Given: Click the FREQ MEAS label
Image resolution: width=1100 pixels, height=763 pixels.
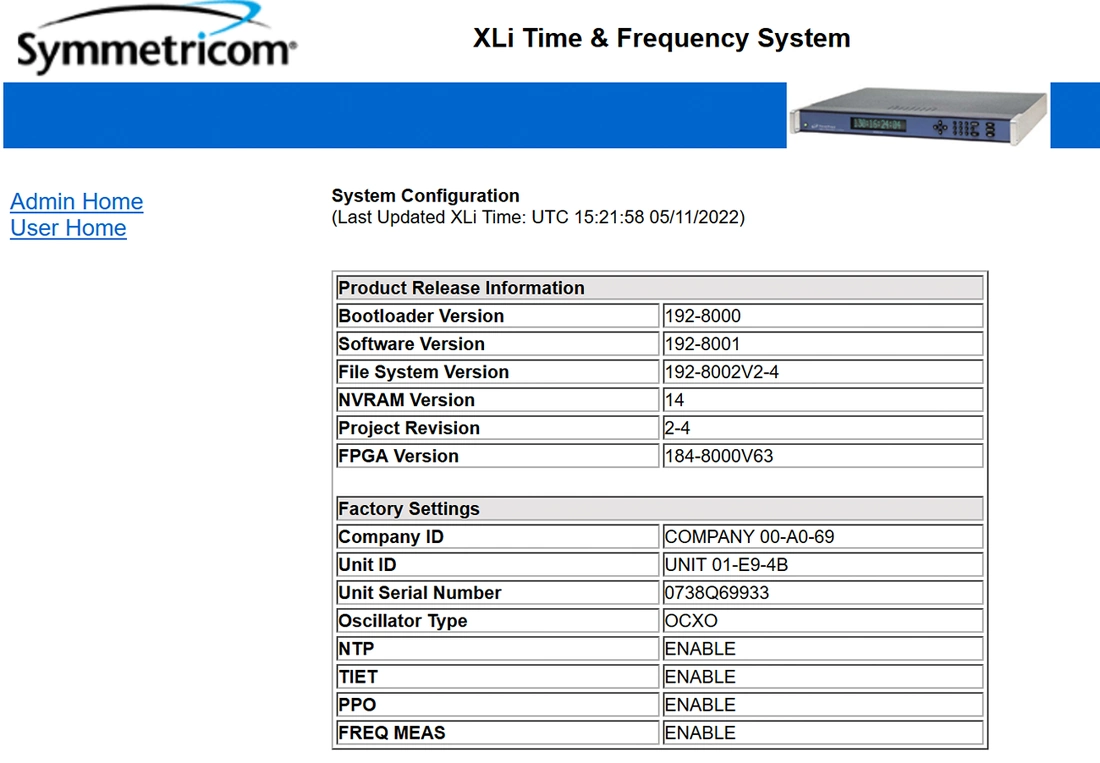Looking at the screenshot, I should point(391,734).
